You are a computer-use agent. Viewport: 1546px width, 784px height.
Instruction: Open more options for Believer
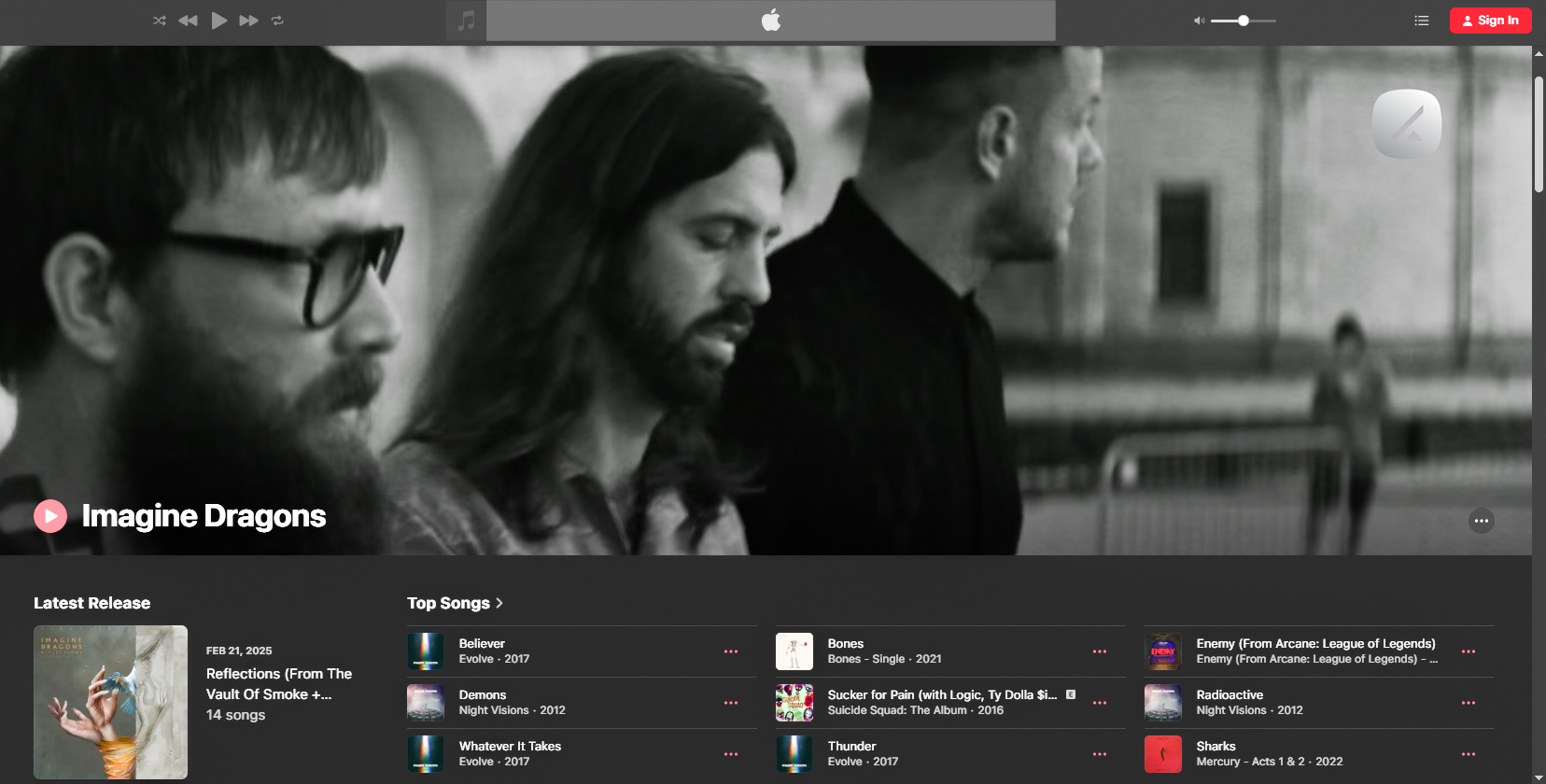coord(731,651)
